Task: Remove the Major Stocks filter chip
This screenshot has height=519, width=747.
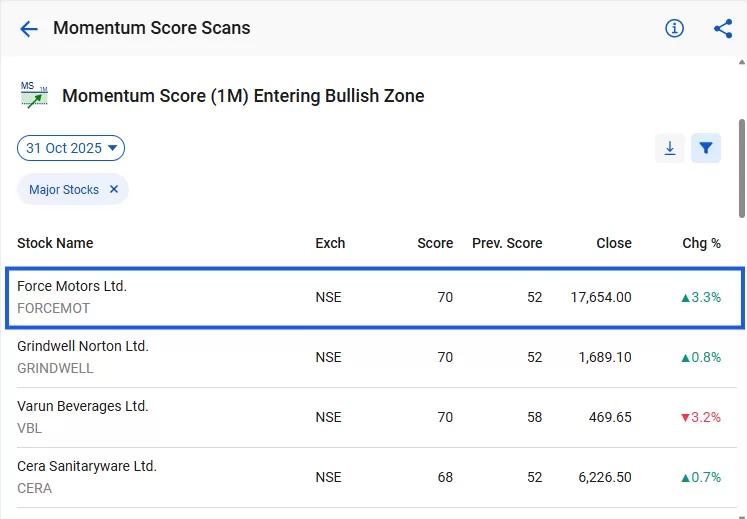Action: [114, 189]
